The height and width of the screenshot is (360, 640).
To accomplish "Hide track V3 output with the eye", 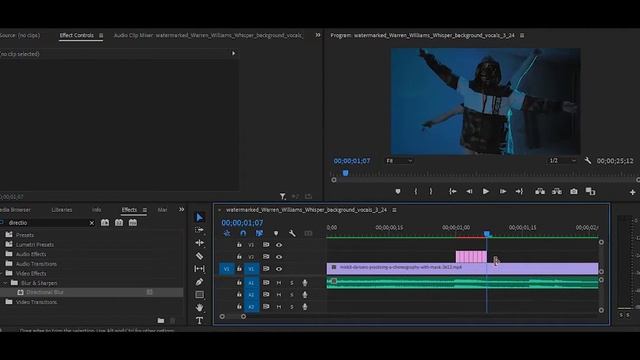I will pos(279,245).
